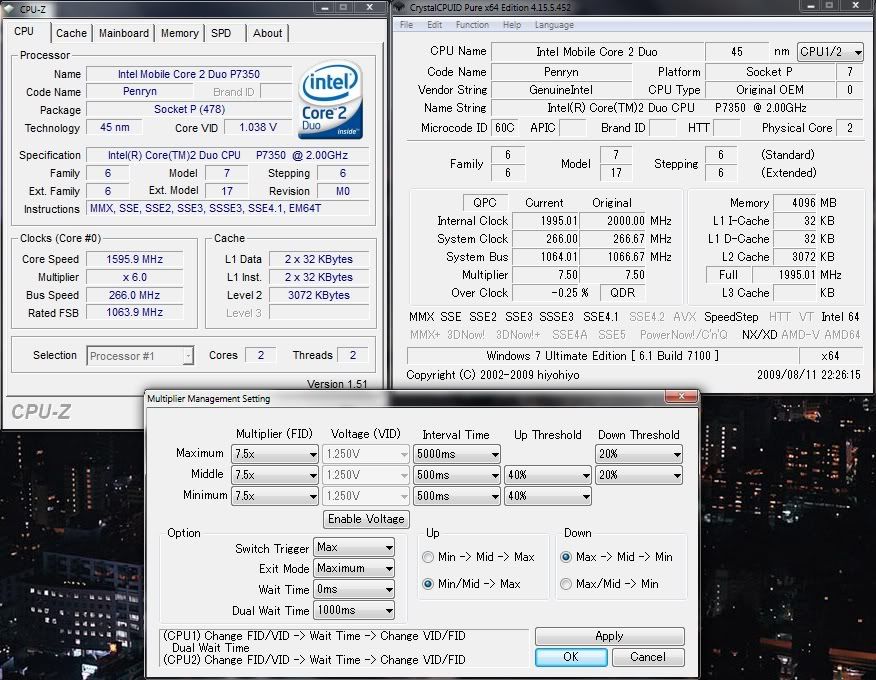Screen dimensions: 876x680
Task: Click the Microcode ID value "60C"
Action: 504,128
